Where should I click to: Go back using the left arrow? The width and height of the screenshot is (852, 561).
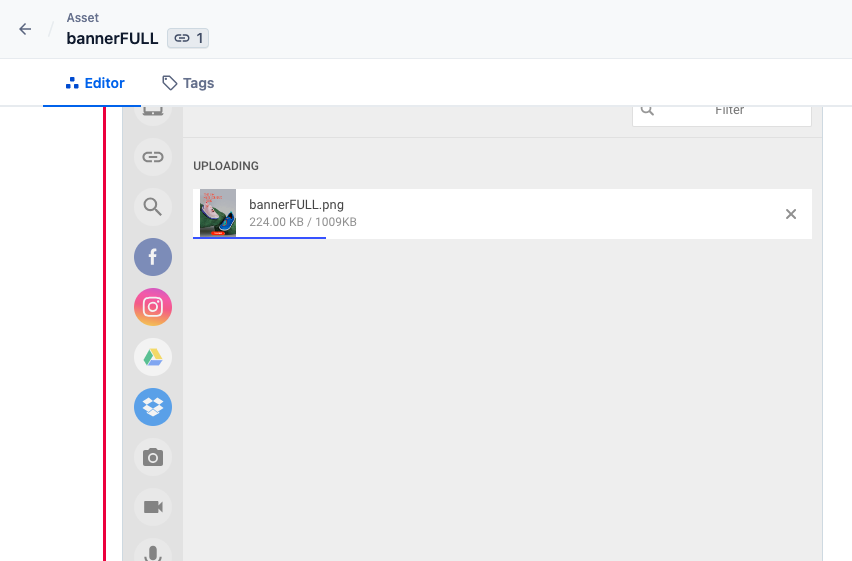(x=25, y=29)
